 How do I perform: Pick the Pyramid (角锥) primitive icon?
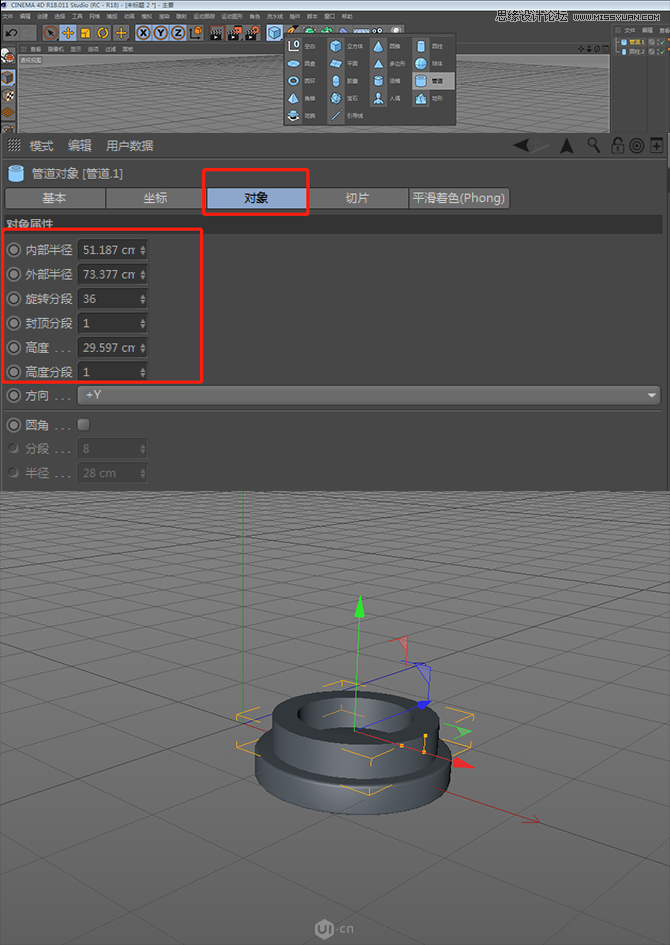click(x=294, y=98)
